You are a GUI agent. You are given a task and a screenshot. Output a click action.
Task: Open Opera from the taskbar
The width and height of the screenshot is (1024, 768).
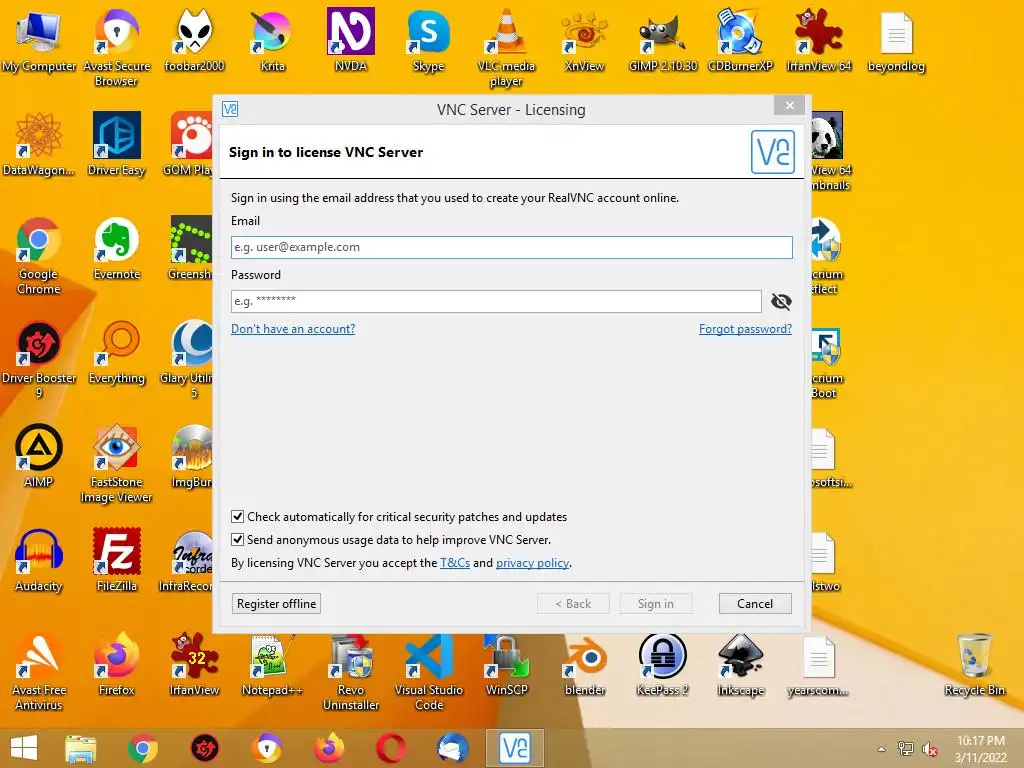[x=391, y=748]
